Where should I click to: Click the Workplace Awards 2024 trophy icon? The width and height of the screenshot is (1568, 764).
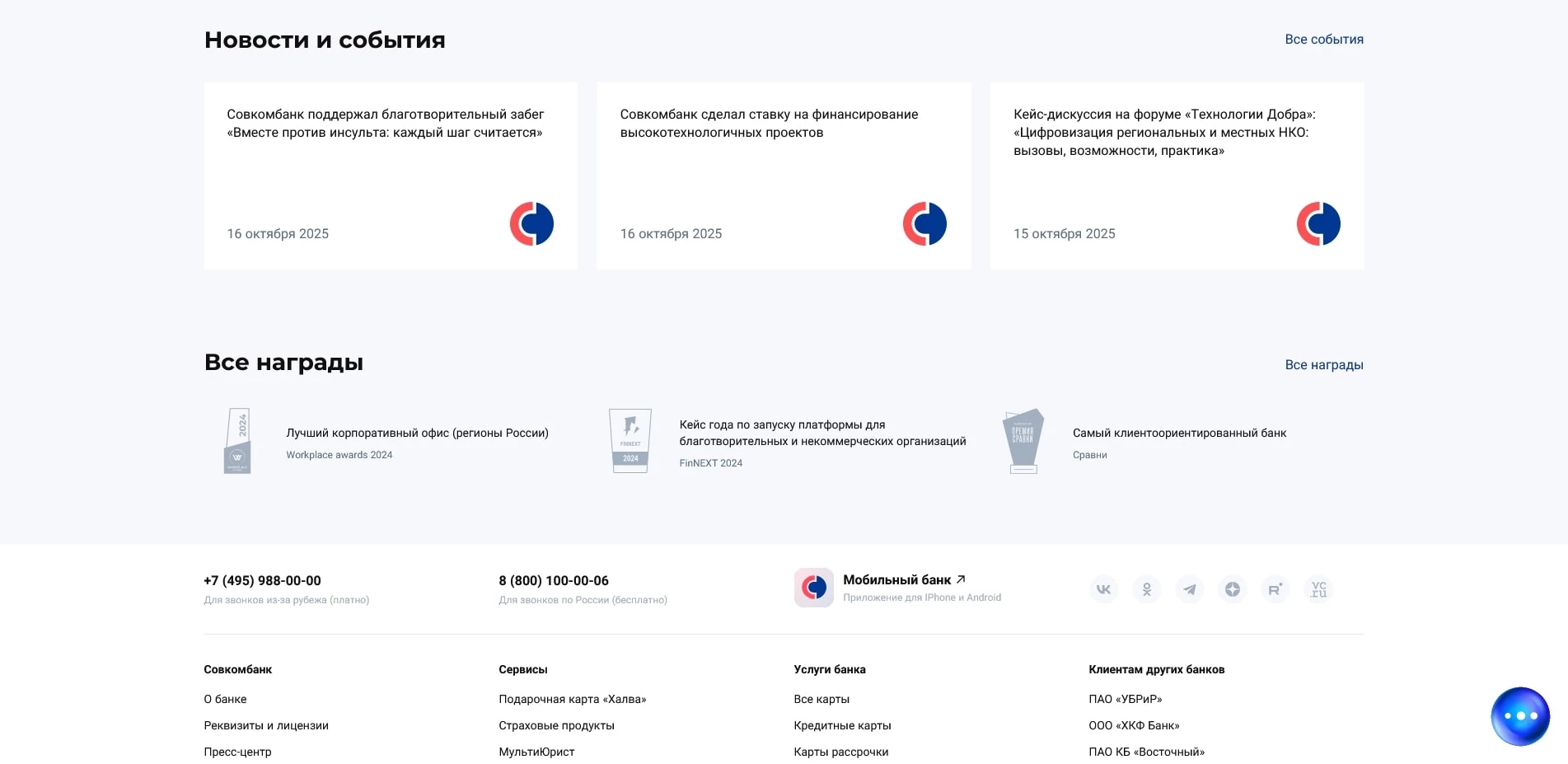click(x=238, y=441)
